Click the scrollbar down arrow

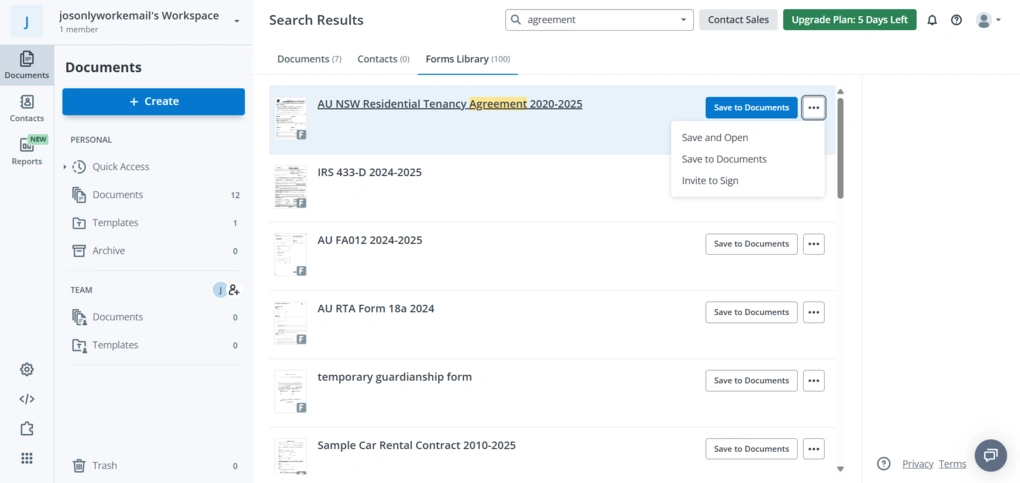(840, 469)
